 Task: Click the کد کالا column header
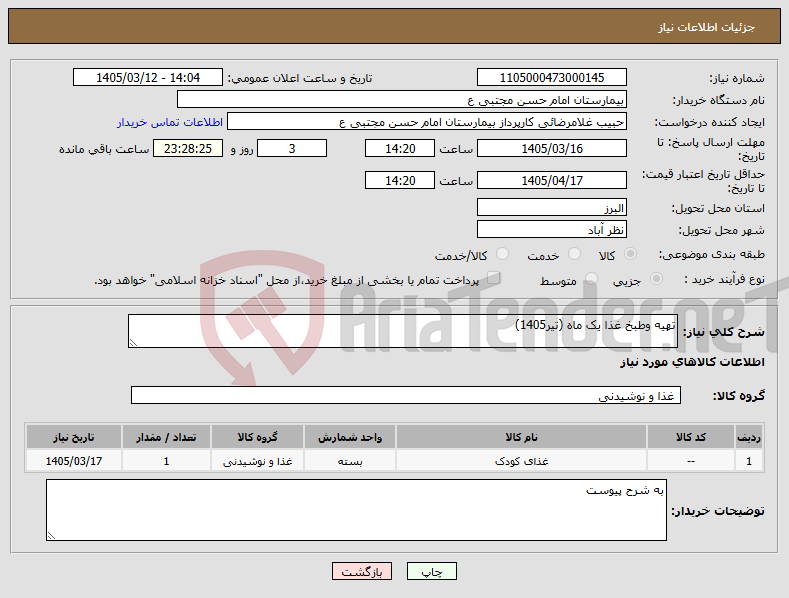tap(690, 437)
